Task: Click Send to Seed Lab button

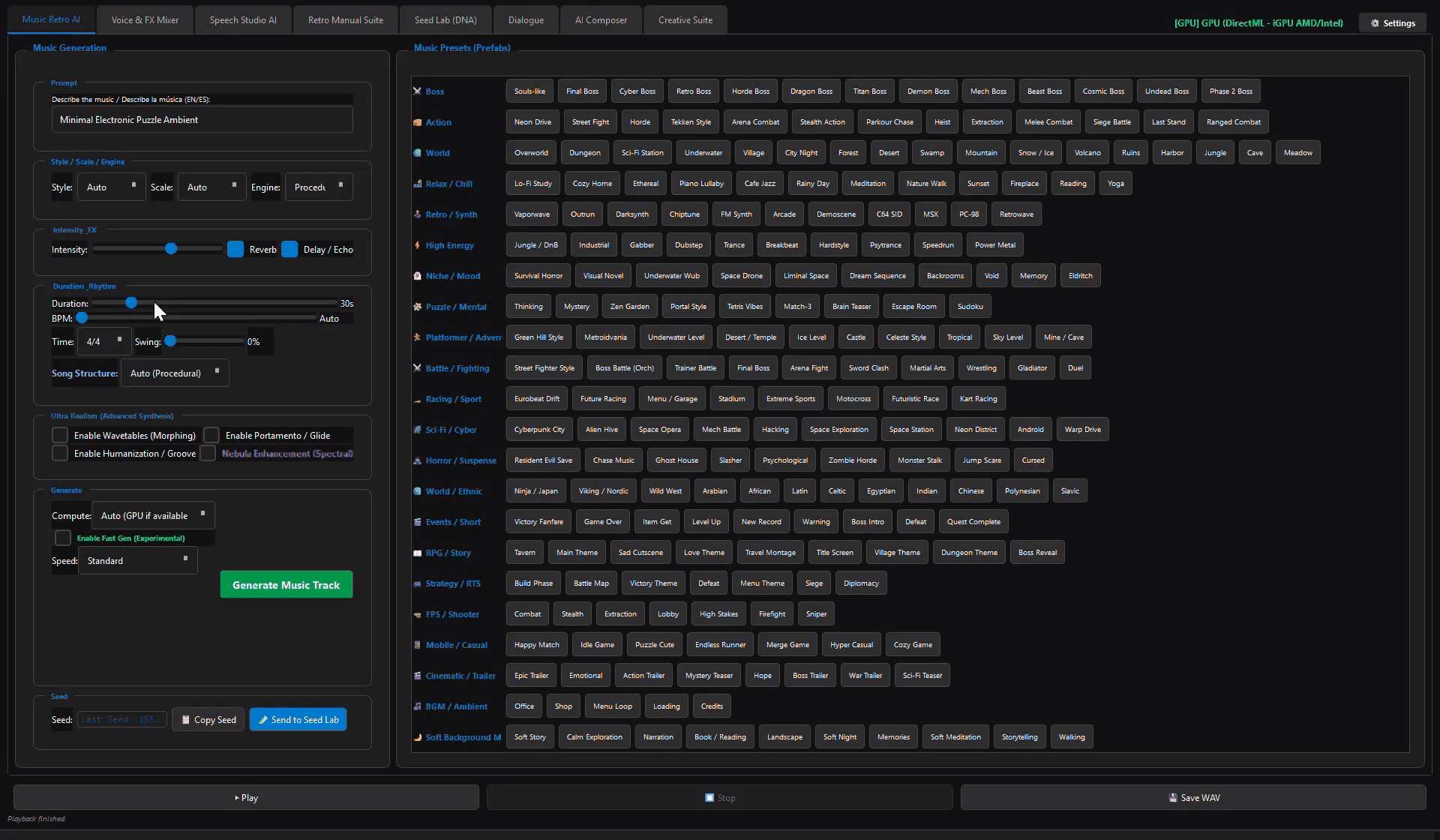Action: coord(298,720)
